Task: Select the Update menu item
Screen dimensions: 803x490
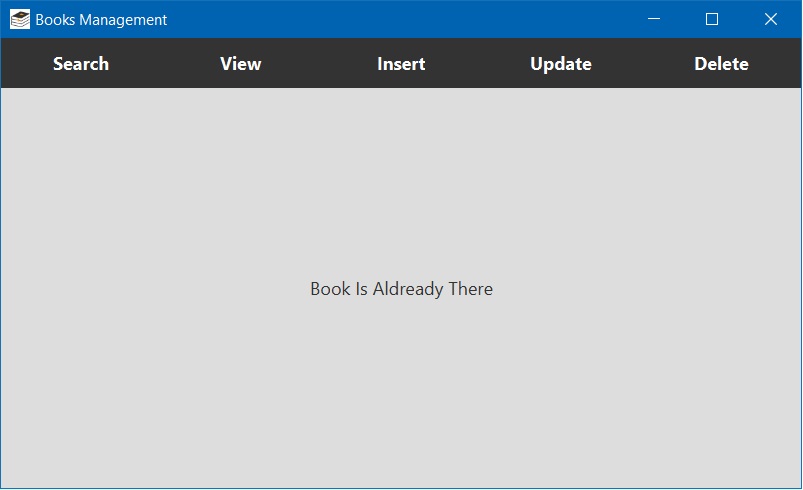Action: (x=561, y=63)
